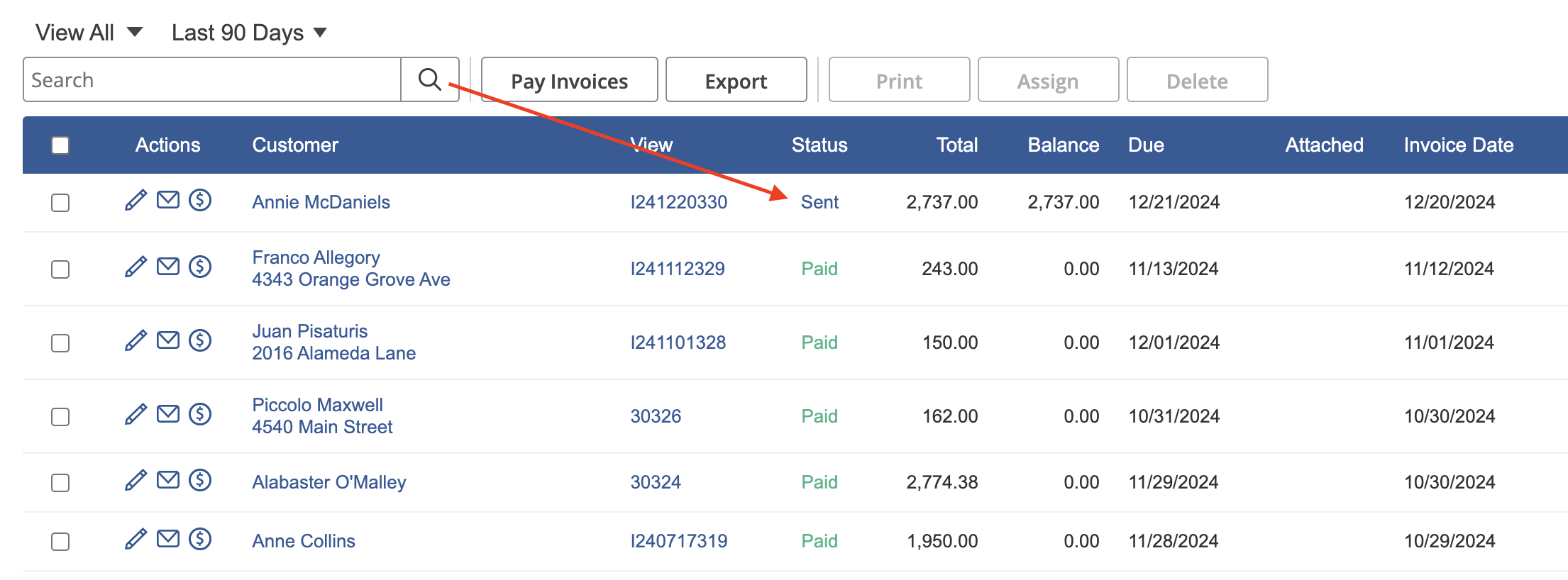Focus the Search input field
Viewport: 1568px width, 580px height.
tap(212, 79)
